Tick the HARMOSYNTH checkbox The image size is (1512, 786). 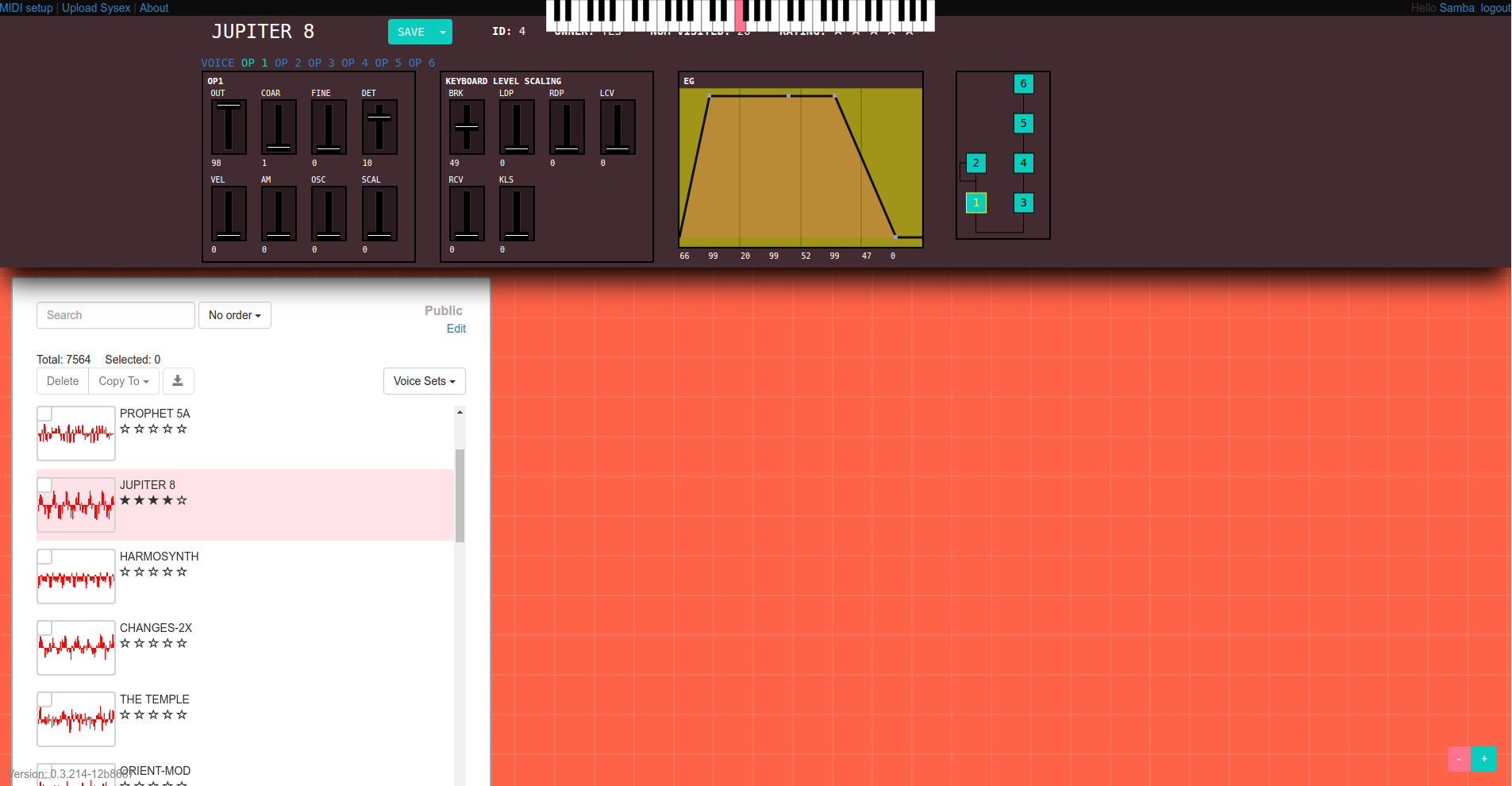(x=45, y=557)
